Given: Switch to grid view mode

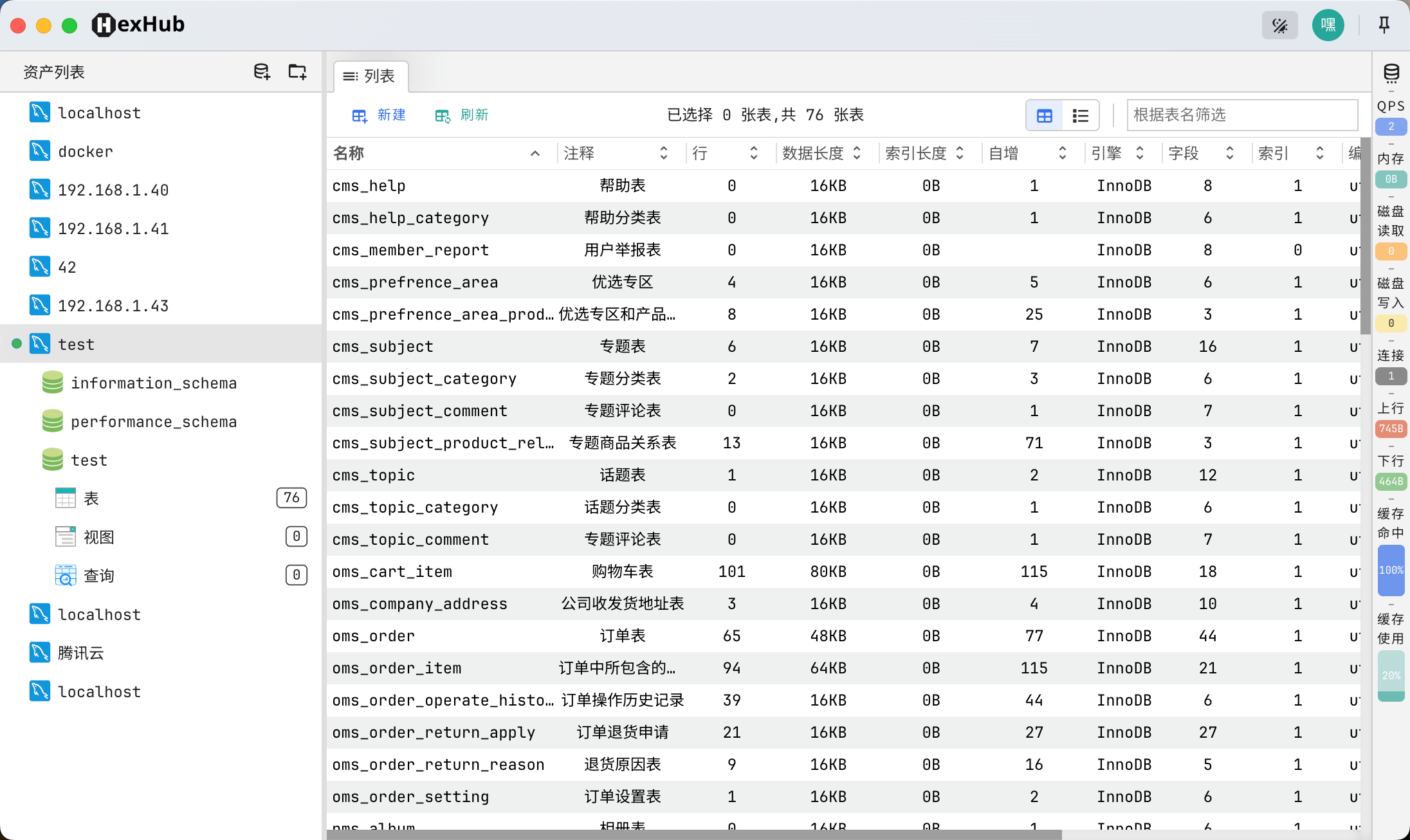Looking at the screenshot, I should pyautogui.click(x=1045, y=115).
